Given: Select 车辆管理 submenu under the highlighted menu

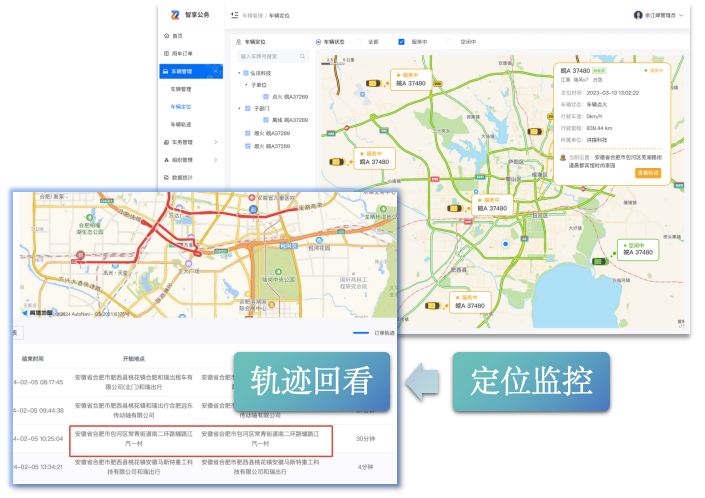Looking at the screenshot, I should (181, 89).
